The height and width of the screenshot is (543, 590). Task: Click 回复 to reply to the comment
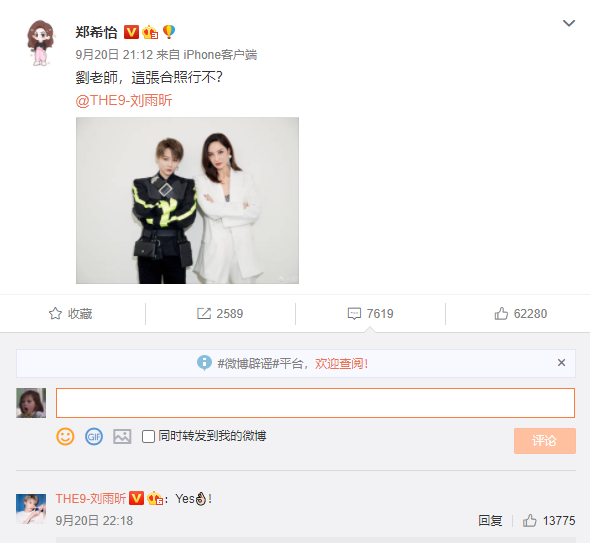[490, 521]
